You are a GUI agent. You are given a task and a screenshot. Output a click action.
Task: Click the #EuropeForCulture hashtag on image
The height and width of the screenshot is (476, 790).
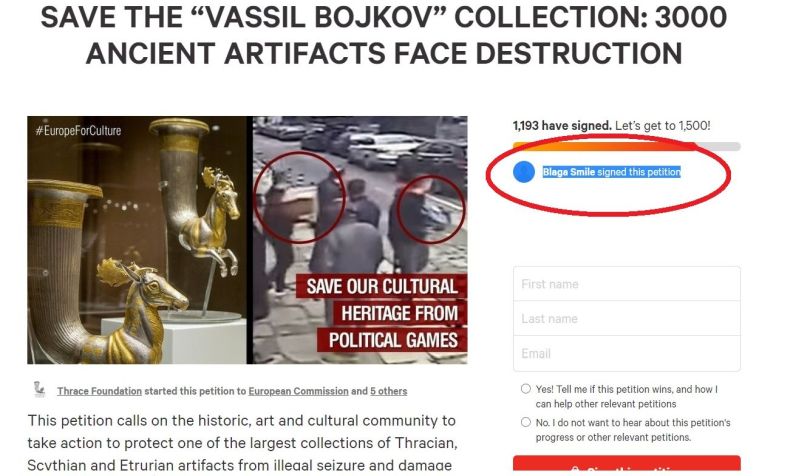[78, 131]
